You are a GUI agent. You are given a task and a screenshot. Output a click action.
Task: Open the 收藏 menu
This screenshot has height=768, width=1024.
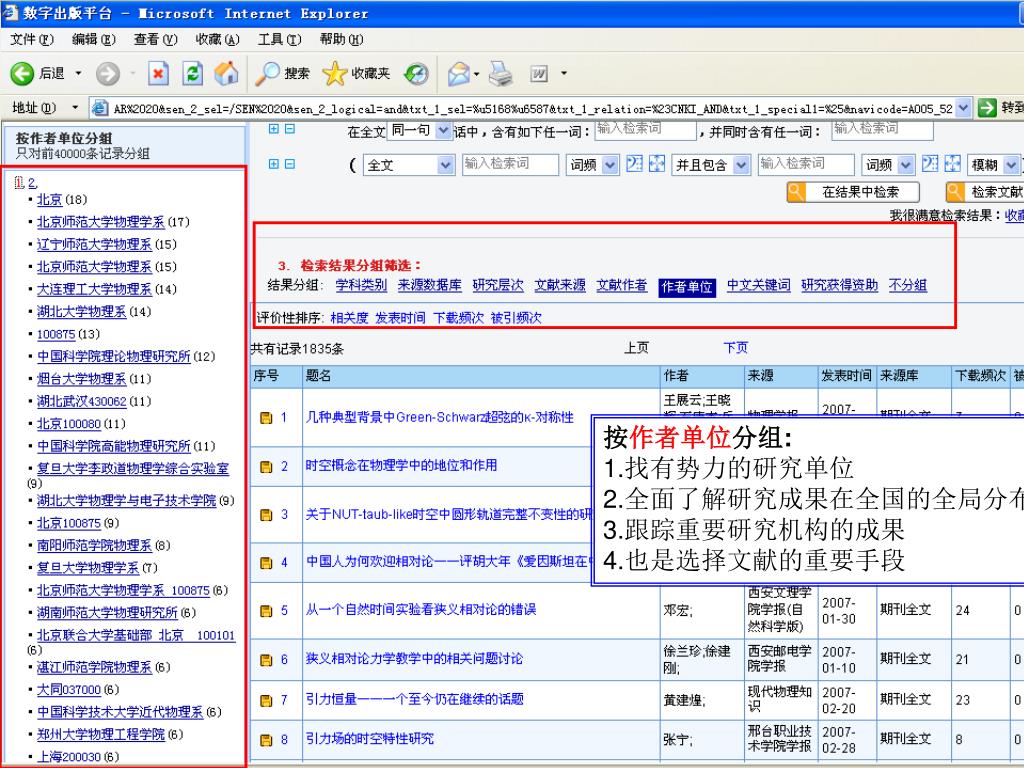(217, 40)
